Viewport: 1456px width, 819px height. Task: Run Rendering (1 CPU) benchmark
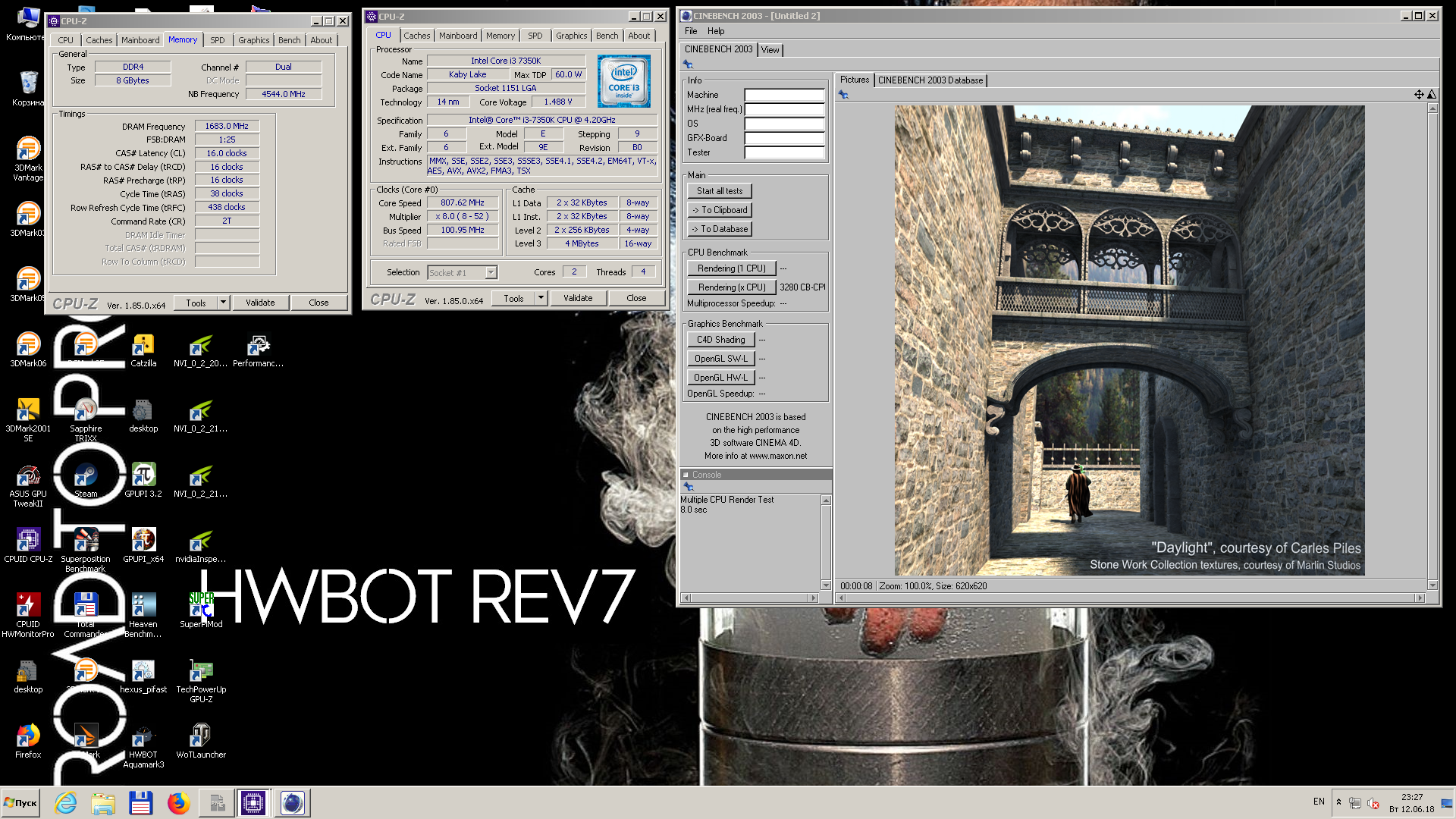(x=731, y=268)
